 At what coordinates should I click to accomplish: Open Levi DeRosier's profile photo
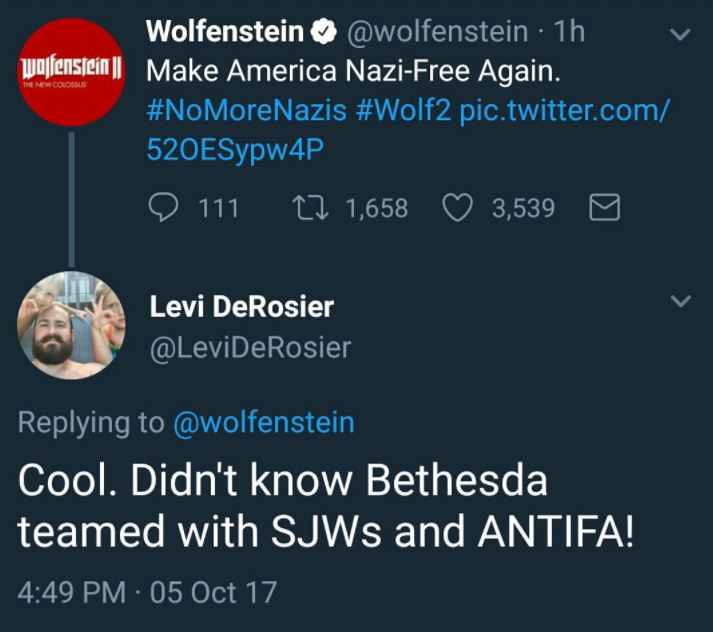pyautogui.click(x=72, y=325)
